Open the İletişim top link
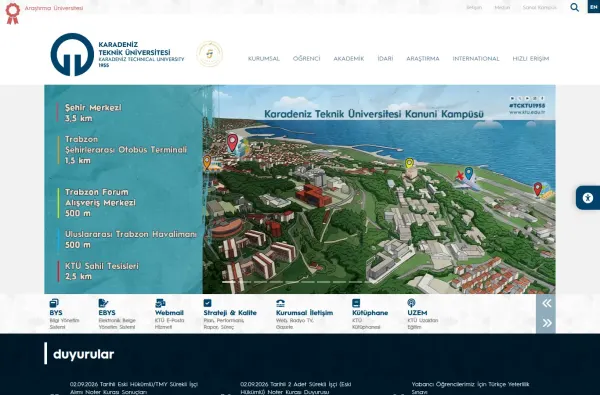Viewport: 600px width, 395px height. (474, 7)
